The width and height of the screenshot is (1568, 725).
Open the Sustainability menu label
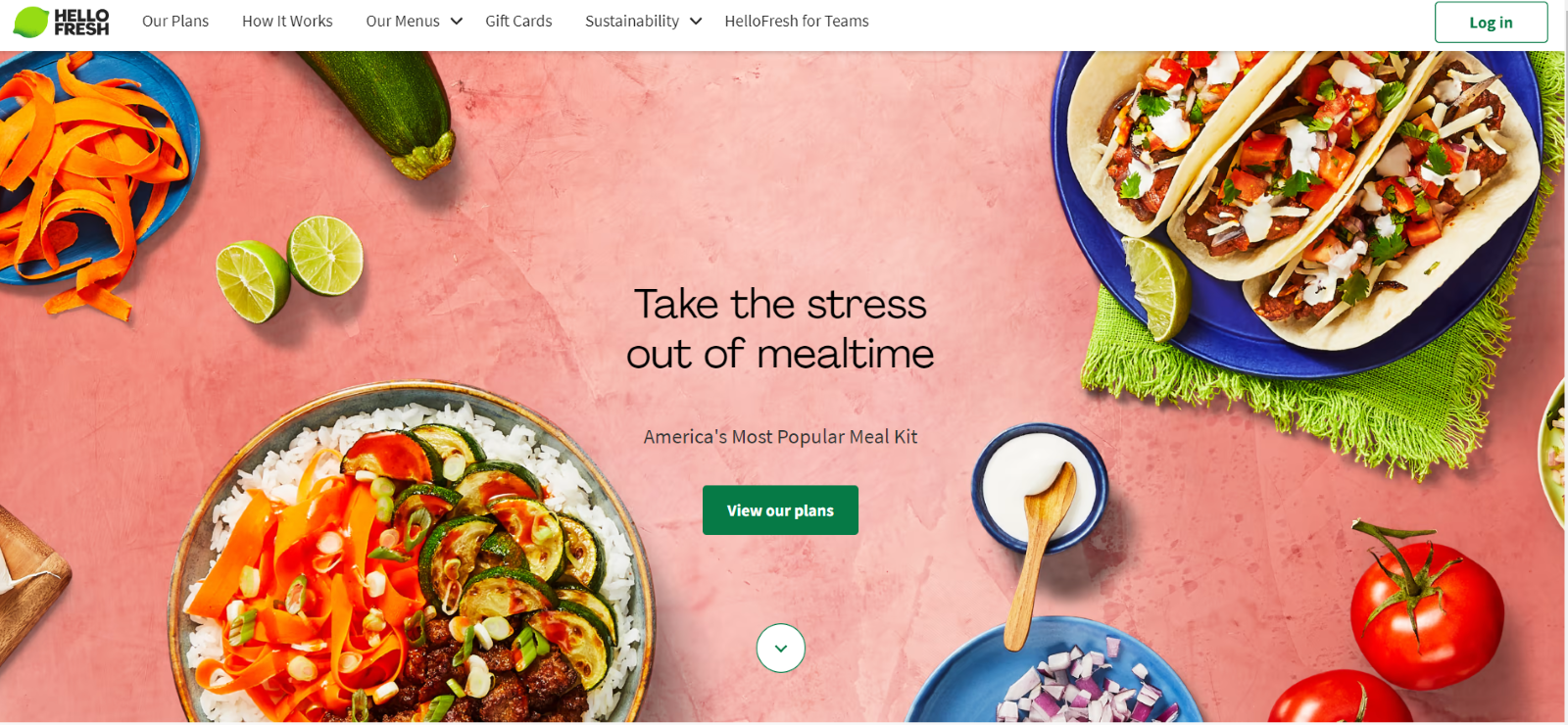632,22
